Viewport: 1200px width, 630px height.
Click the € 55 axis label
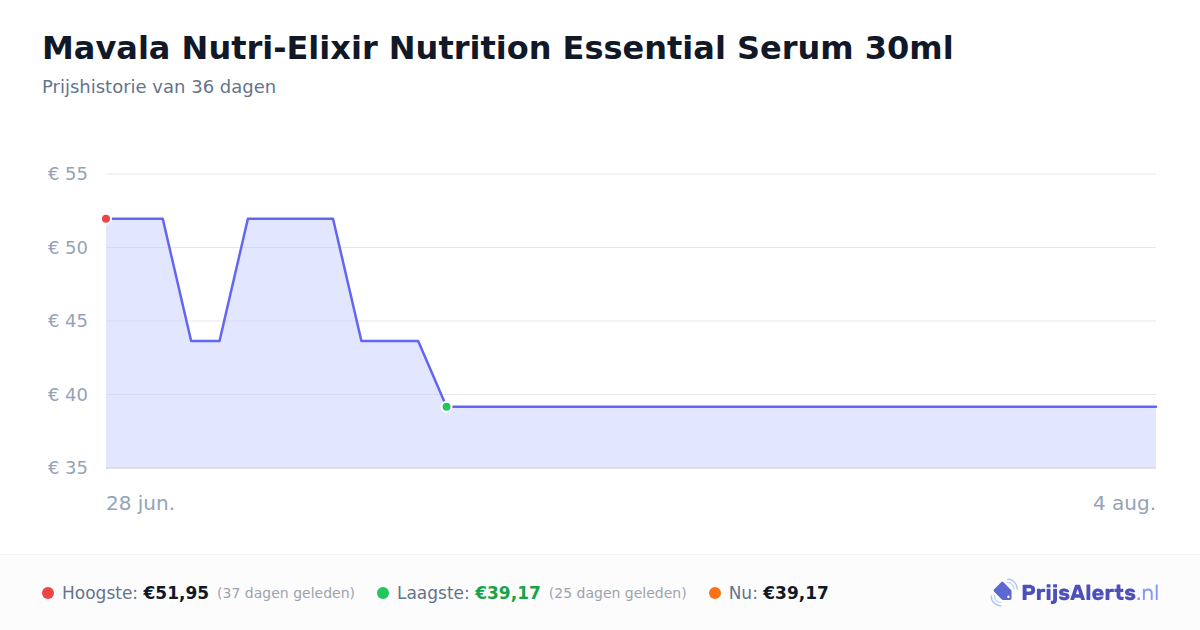point(68,174)
